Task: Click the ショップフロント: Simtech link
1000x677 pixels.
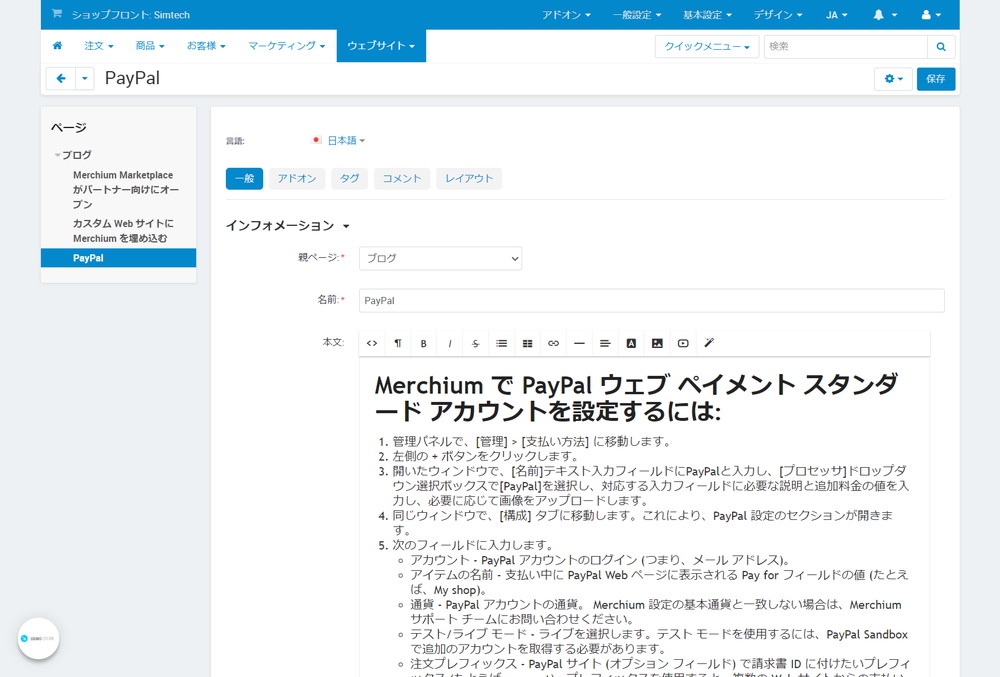Action: 131,15
